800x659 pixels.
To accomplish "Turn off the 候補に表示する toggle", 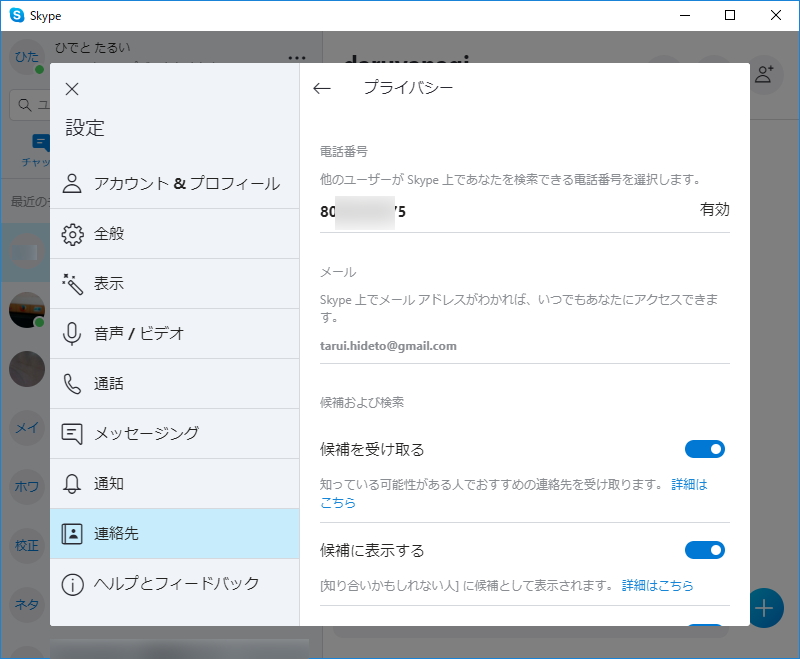I will point(705,550).
